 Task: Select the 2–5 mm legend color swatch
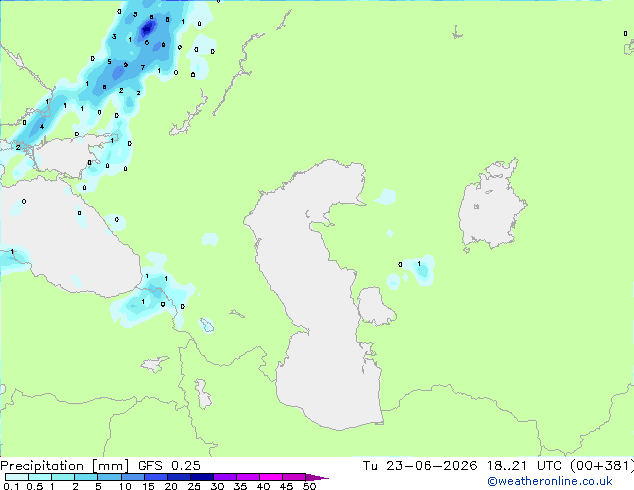click(86, 477)
